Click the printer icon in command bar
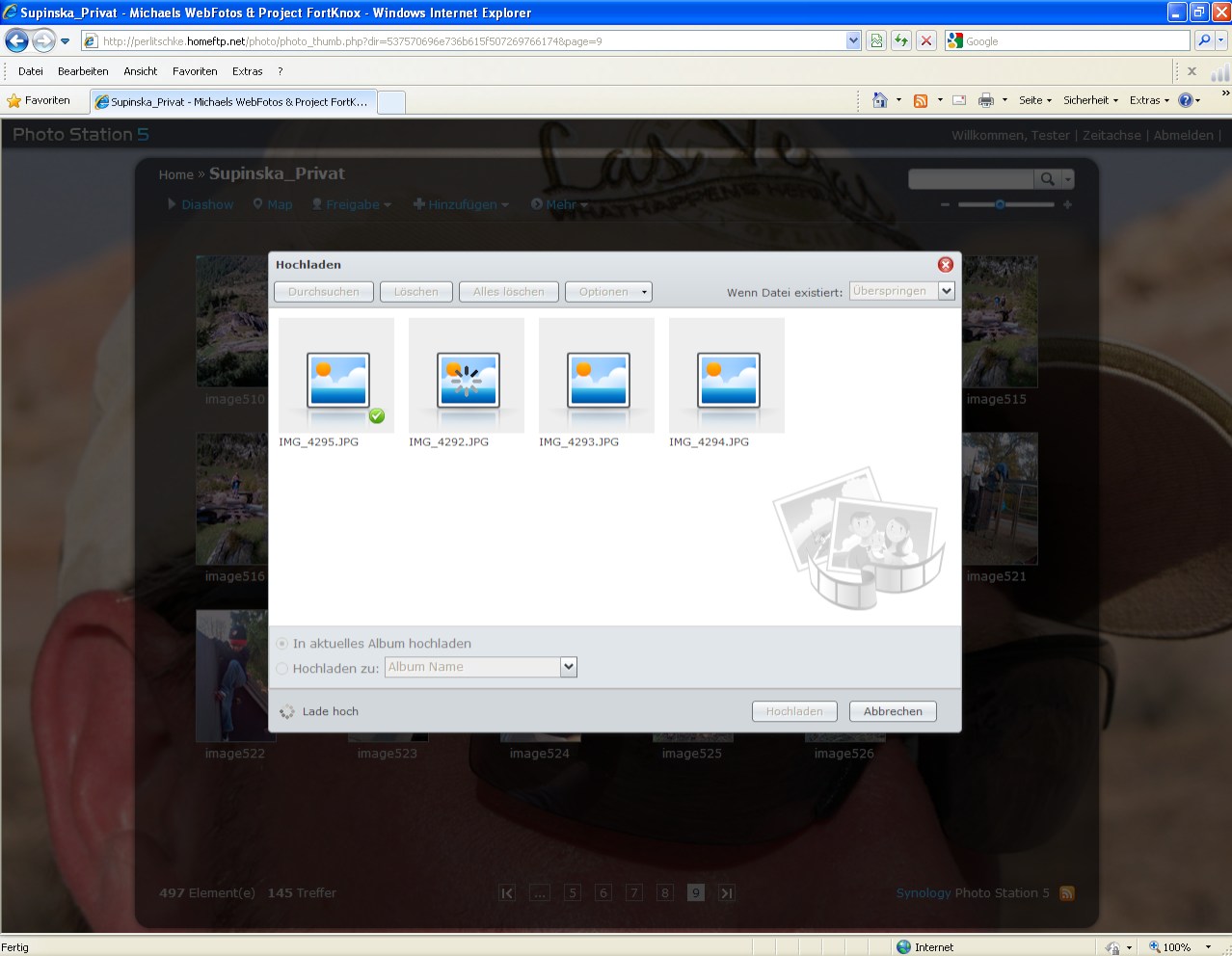The image size is (1232, 956). [x=985, y=100]
